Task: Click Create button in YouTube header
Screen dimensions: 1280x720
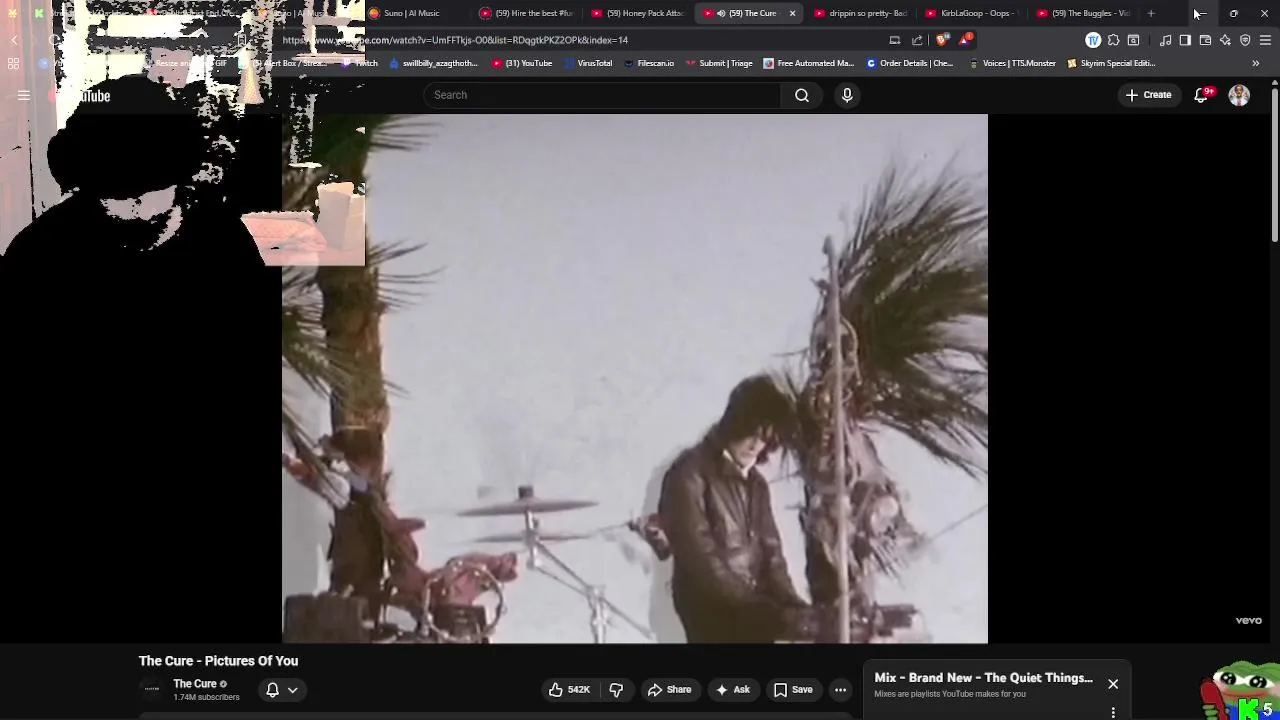Action: pos(1148,95)
